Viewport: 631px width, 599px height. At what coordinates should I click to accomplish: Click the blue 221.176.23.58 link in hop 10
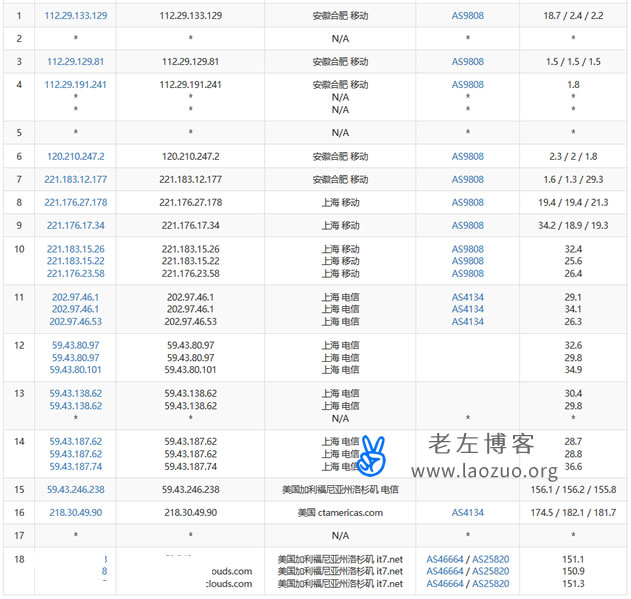pos(76,273)
